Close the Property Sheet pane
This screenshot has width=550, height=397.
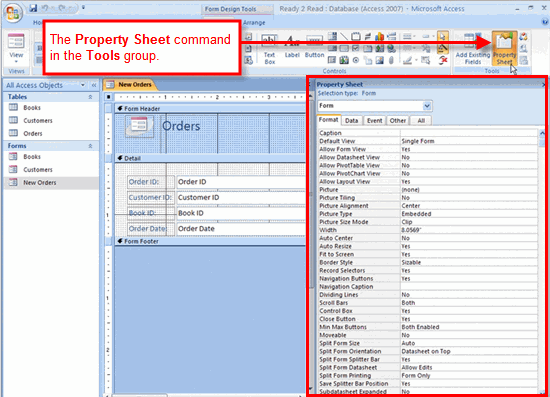544,85
